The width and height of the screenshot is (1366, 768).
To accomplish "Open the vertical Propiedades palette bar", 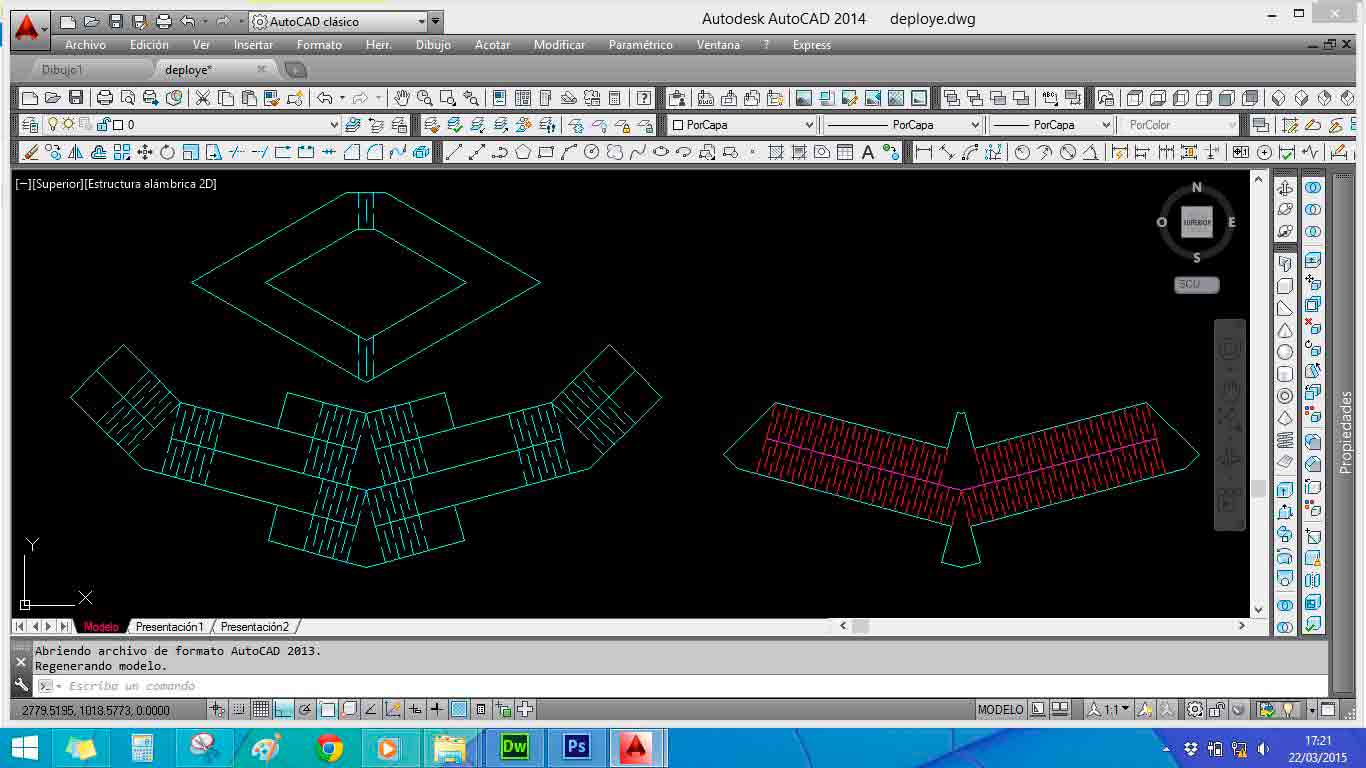I will pyautogui.click(x=1346, y=432).
